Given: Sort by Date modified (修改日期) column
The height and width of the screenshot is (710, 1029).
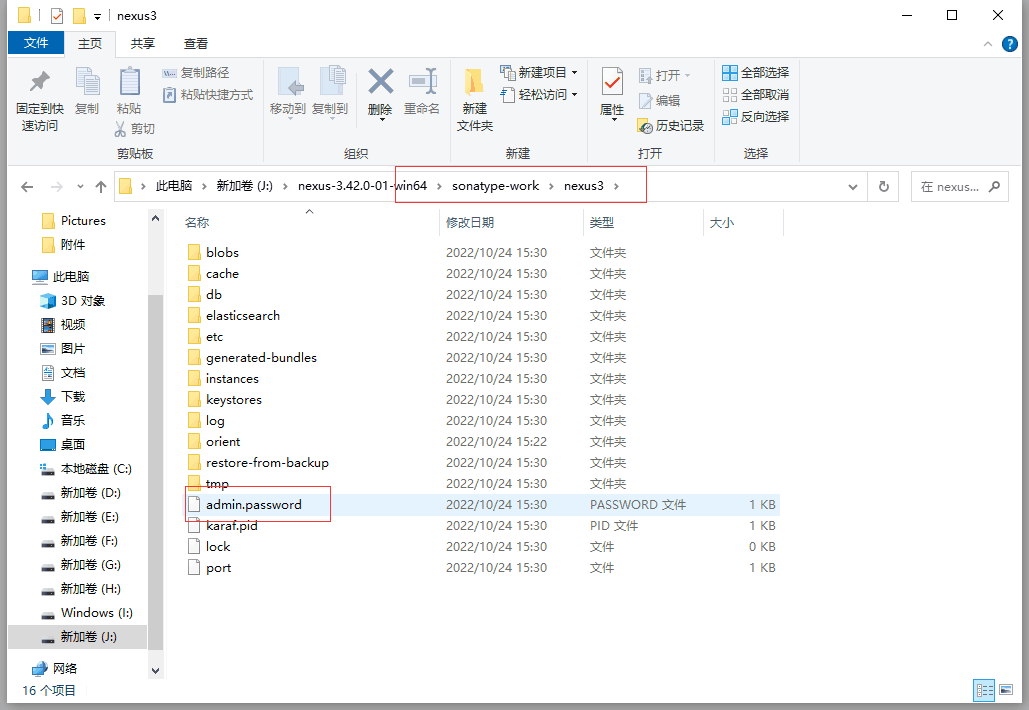Looking at the screenshot, I should pos(470,222).
